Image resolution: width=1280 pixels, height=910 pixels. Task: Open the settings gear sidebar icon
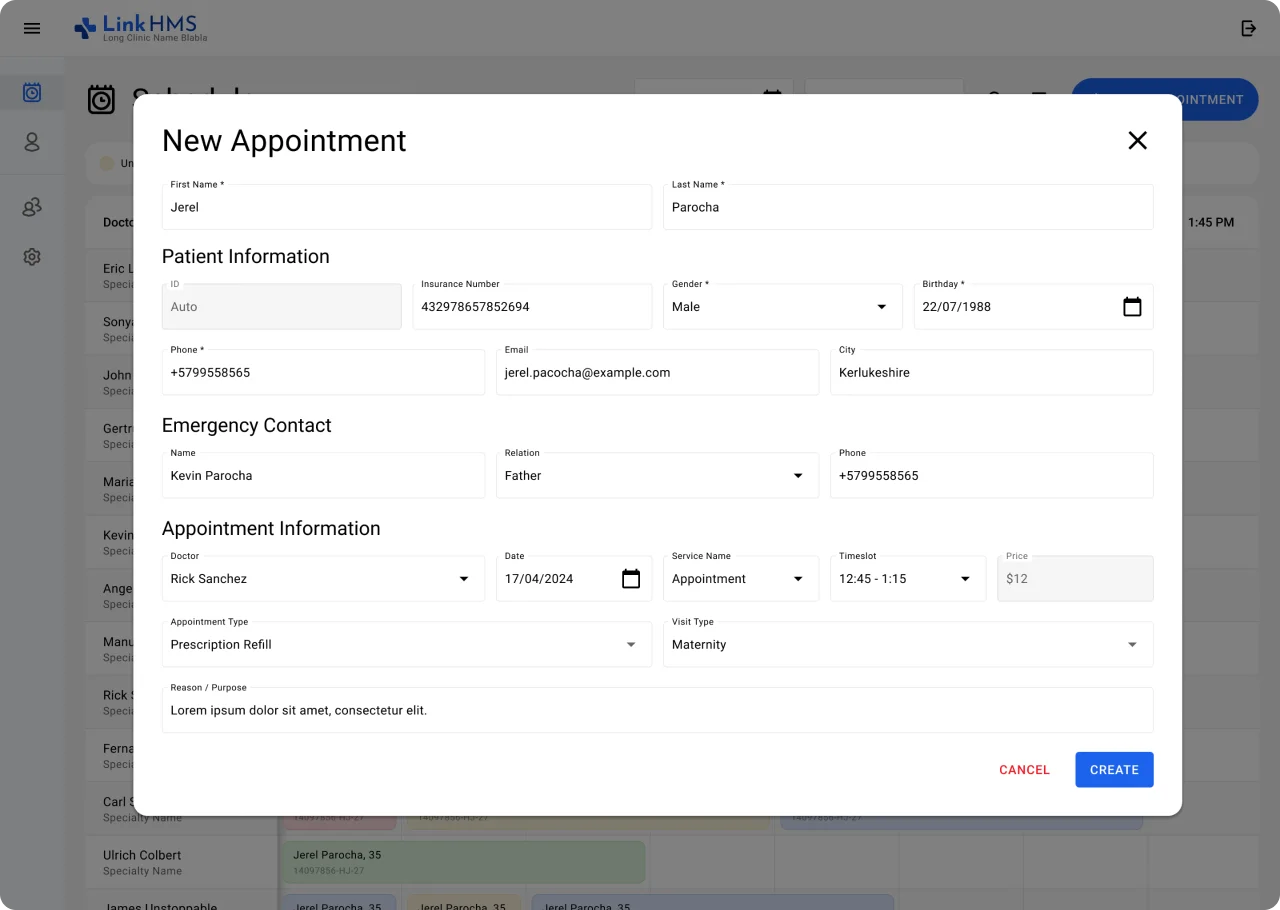[32, 257]
